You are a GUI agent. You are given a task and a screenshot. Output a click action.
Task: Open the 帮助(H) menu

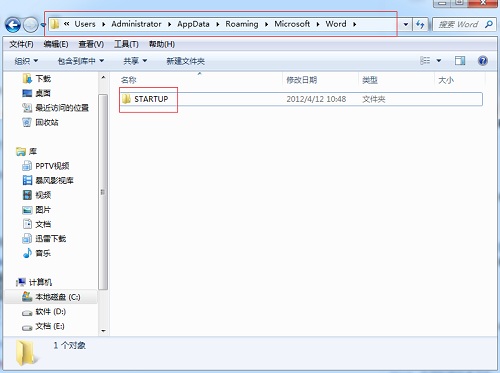[162, 44]
